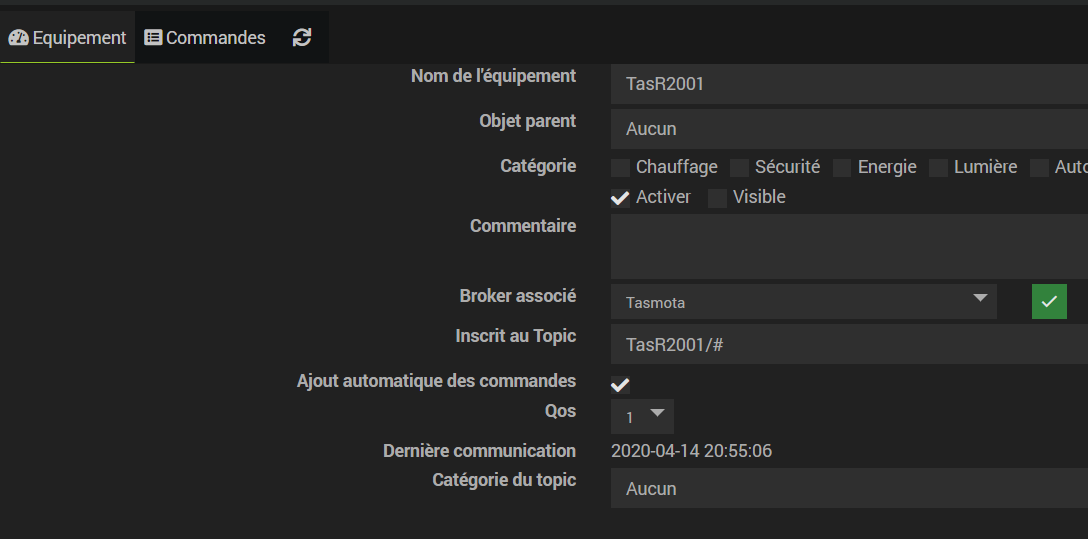Enable the Sécurité category checkbox

(740, 168)
